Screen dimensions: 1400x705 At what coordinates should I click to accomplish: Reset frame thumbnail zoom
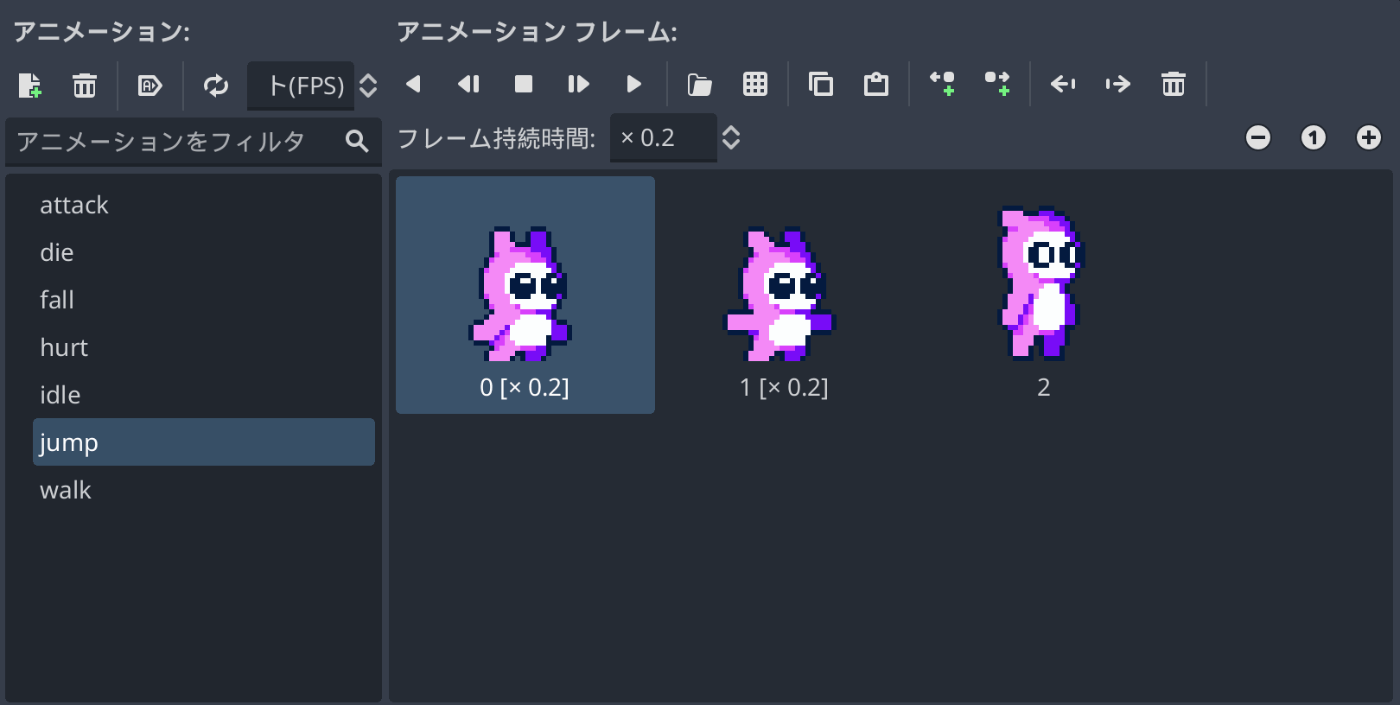click(x=1313, y=138)
